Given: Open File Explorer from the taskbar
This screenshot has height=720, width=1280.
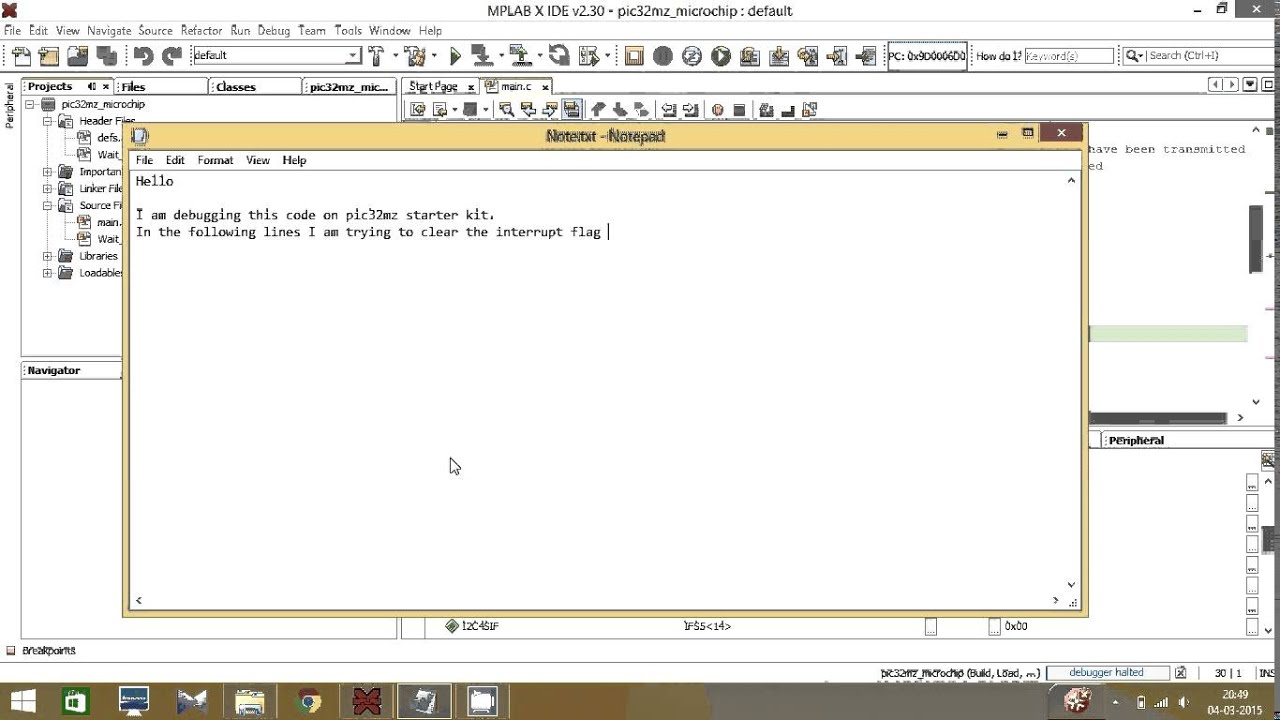Looking at the screenshot, I should 250,702.
